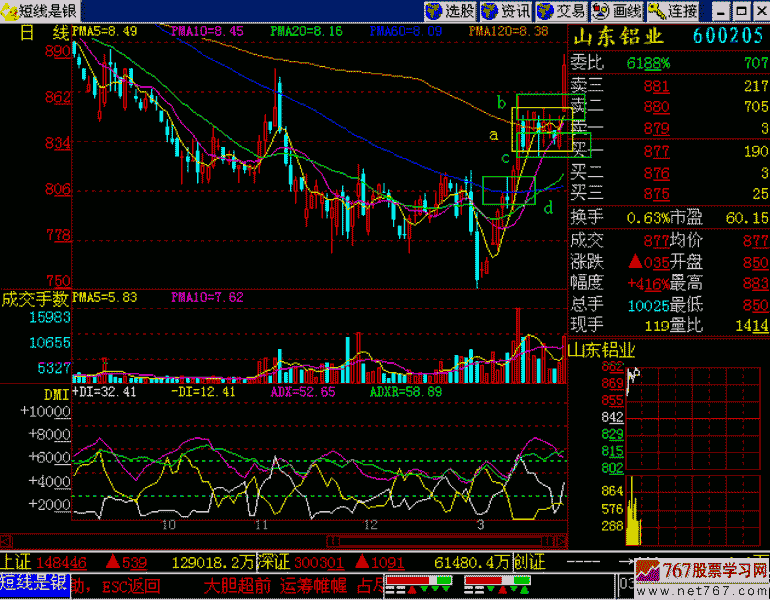Click the app logo in the title bar
The height and width of the screenshot is (600, 770).
click(10, 11)
